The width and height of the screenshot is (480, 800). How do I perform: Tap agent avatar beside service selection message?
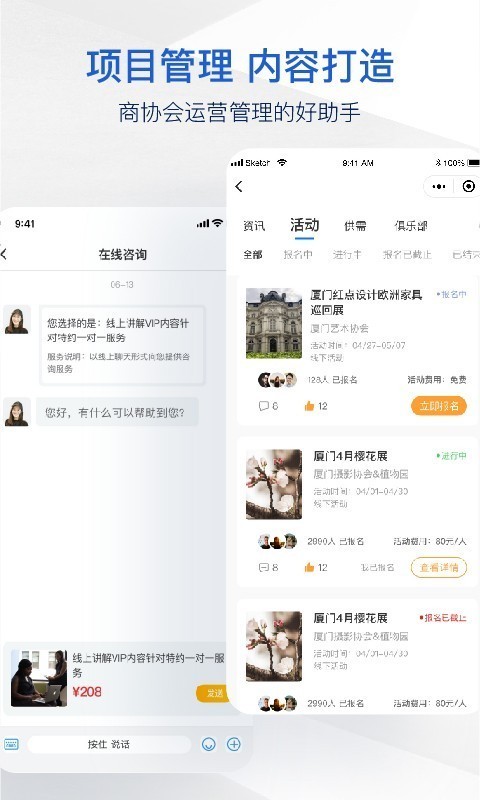[x=17, y=320]
